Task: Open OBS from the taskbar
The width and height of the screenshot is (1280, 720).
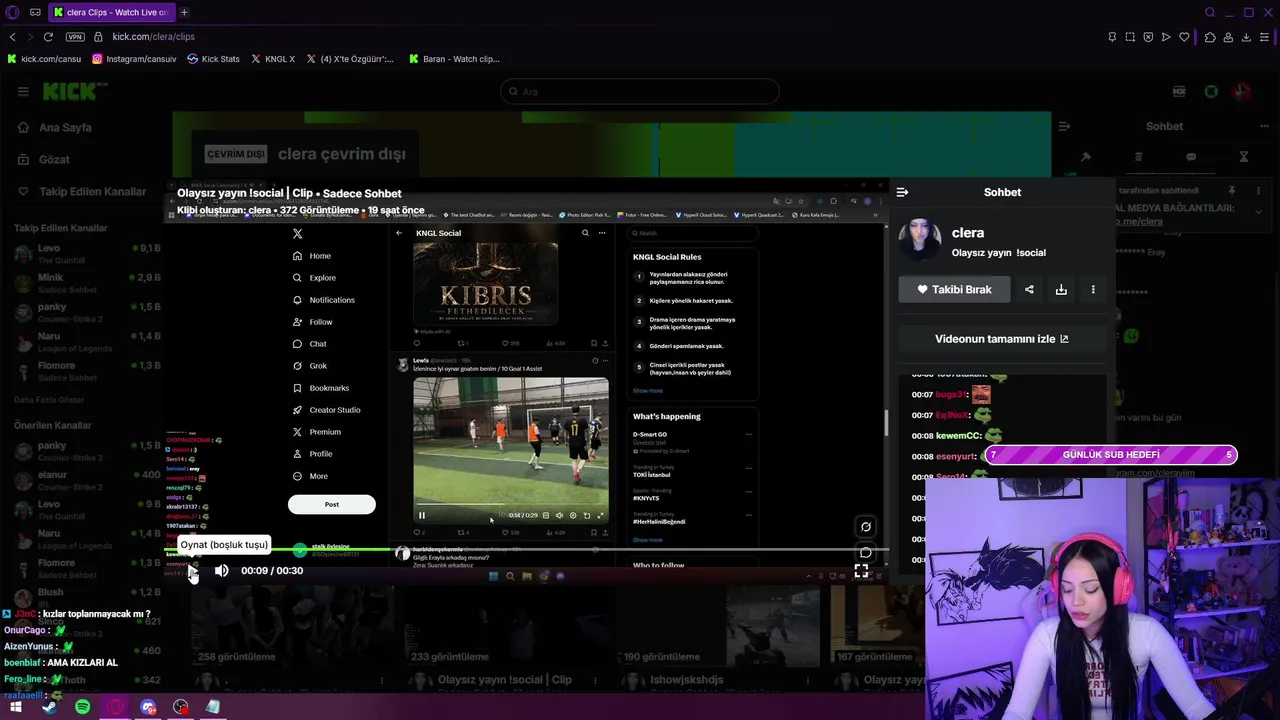Action: click(x=181, y=707)
